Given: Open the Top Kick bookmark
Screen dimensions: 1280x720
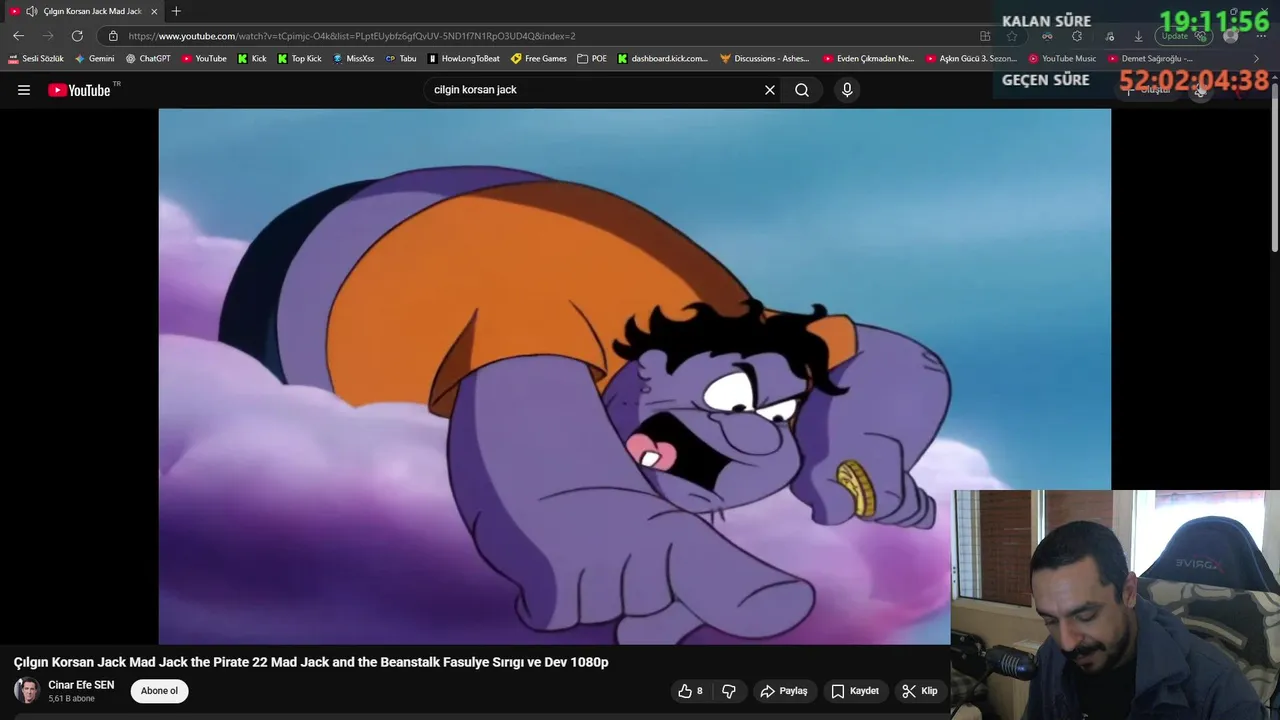Looking at the screenshot, I should coord(300,59).
